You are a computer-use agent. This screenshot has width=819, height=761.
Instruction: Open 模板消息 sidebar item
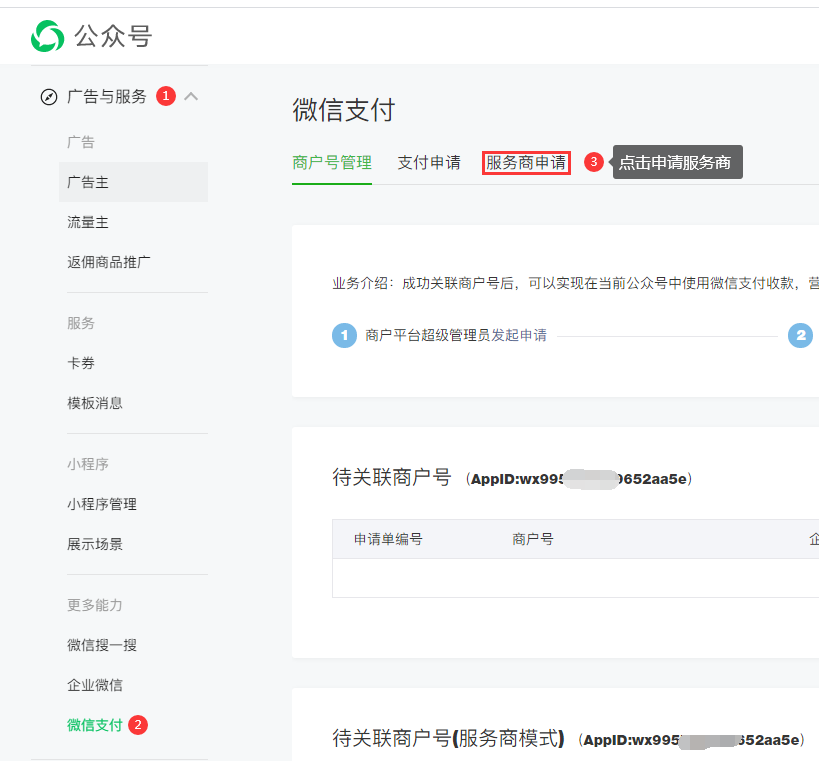pos(95,403)
